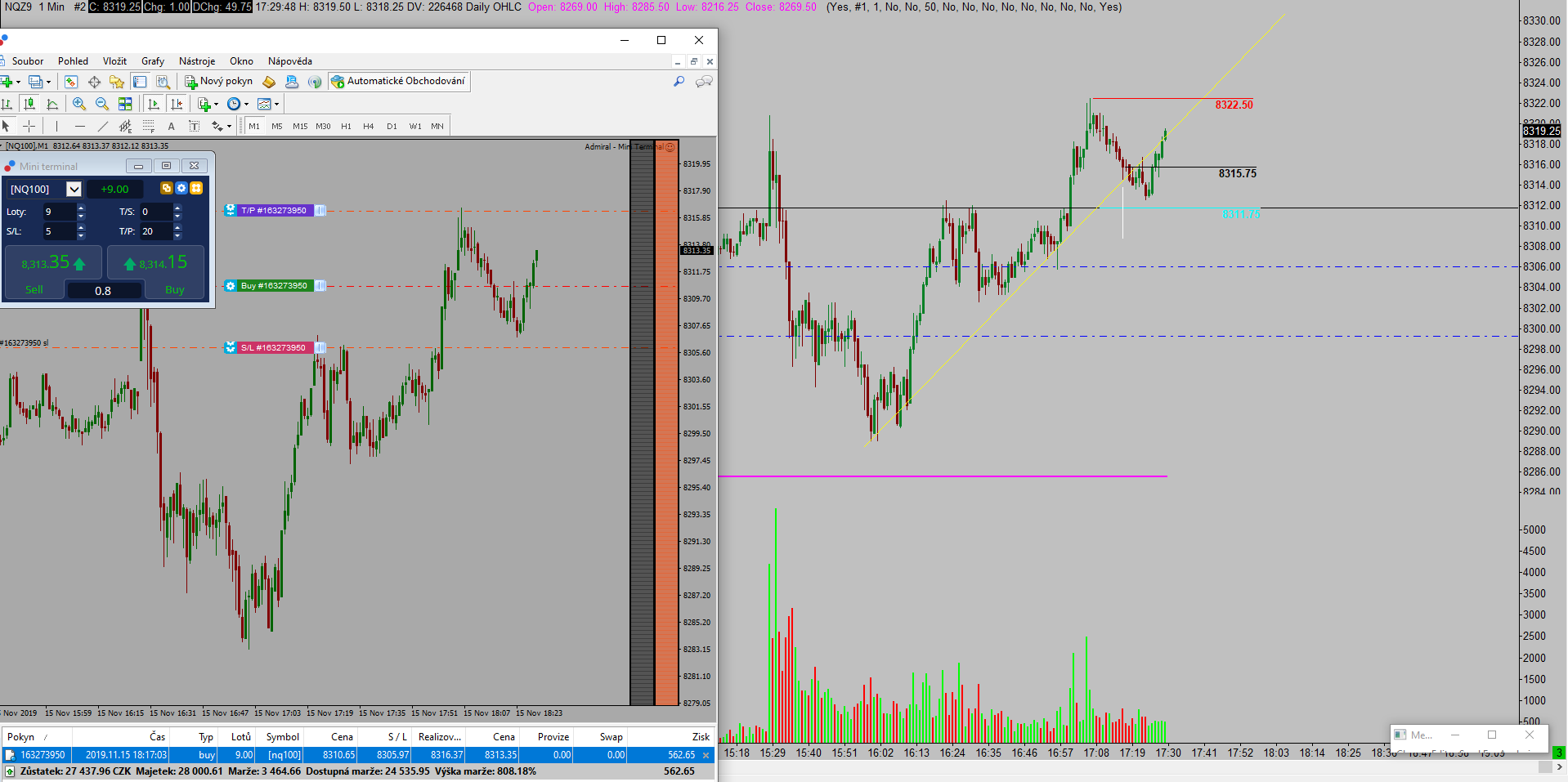1568x782 pixels.
Task: Zoom in on the chart
Action: 79,104
